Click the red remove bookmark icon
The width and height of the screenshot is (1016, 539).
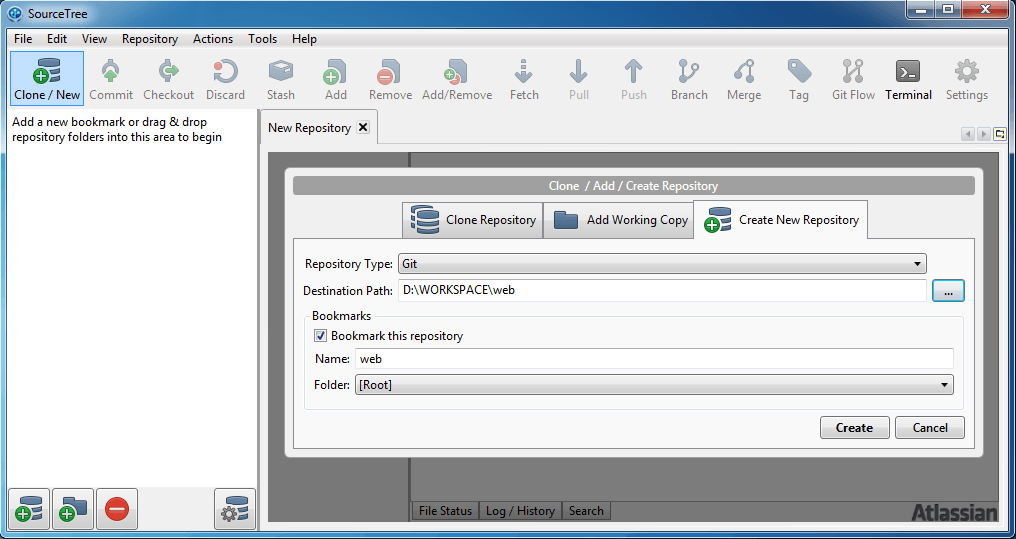(x=117, y=509)
